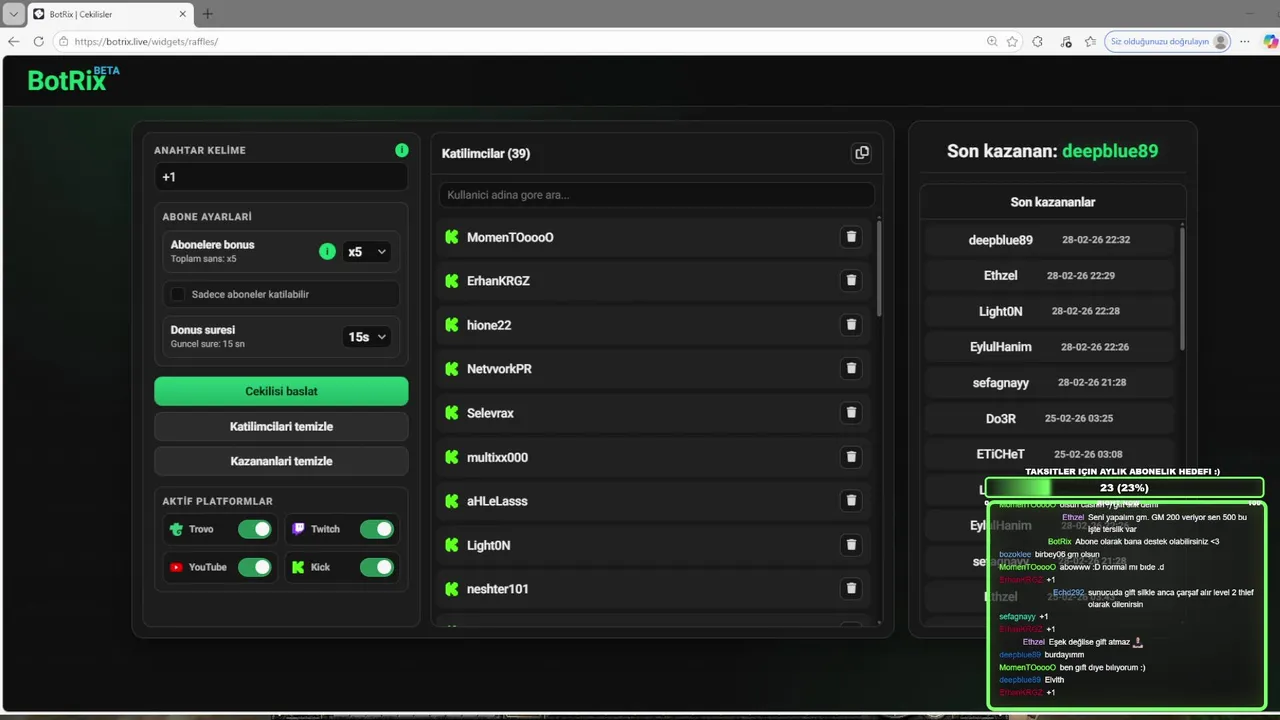Click Kazananlari temizle button
Image resolution: width=1280 pixels, height=720 pixels.
click(281, 461)
